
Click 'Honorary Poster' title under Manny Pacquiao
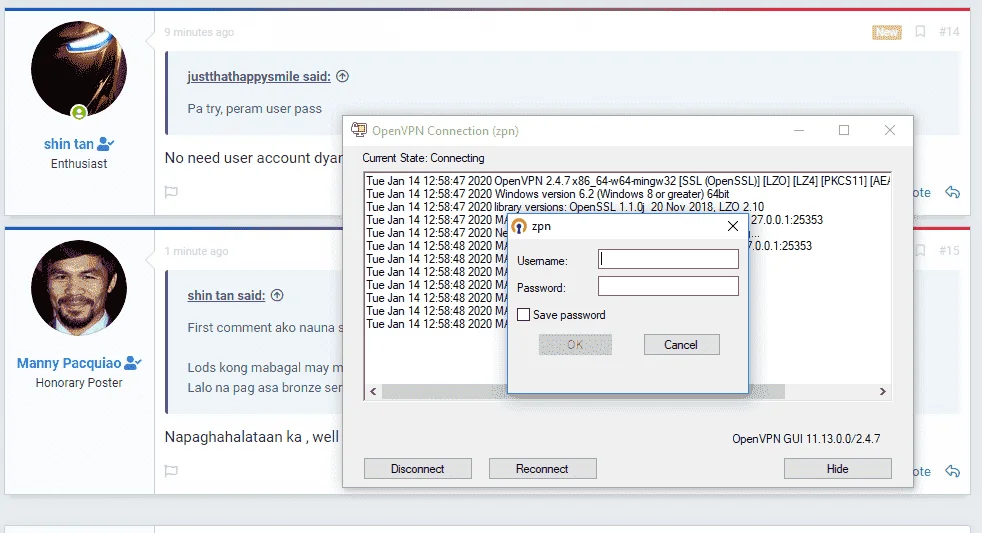[x=79, y=383]
